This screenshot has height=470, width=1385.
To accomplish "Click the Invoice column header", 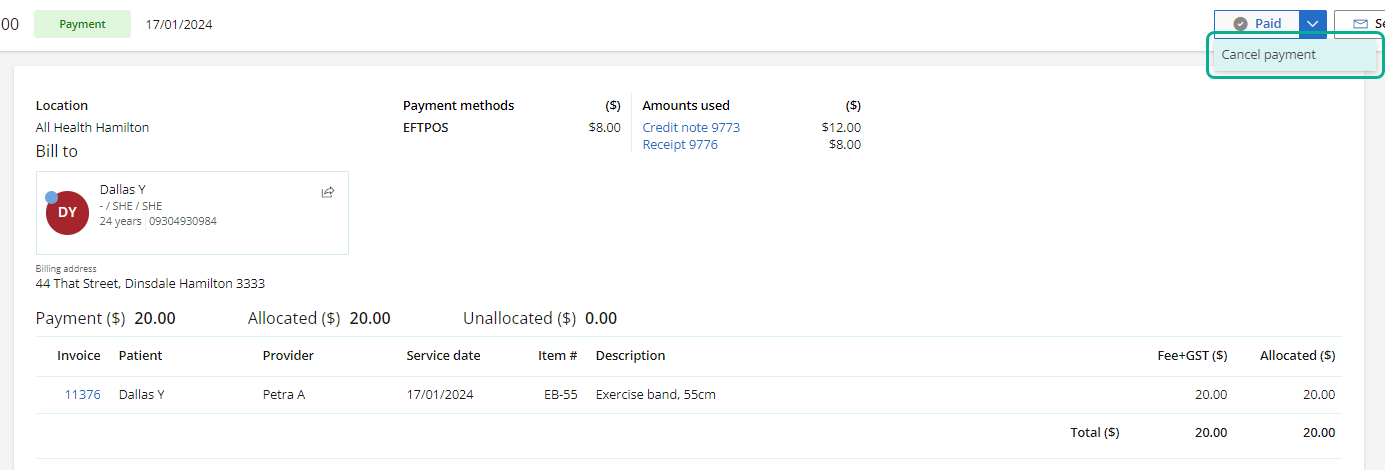I will (79, 355).
